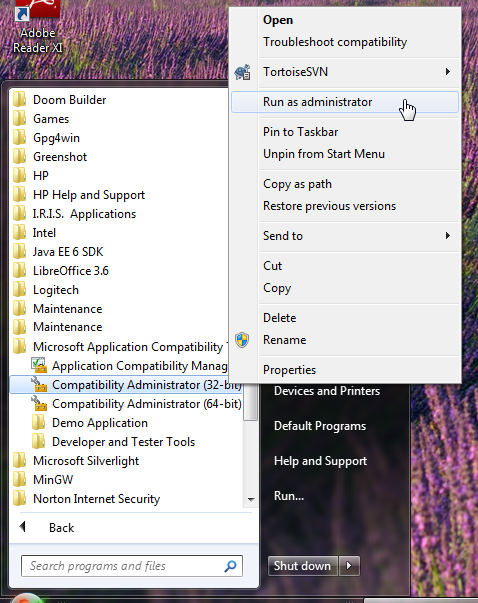Click the TortoiseSVN turtle icon
The width and height of the screenshot is (478, 603).
(x=243, y=72)
